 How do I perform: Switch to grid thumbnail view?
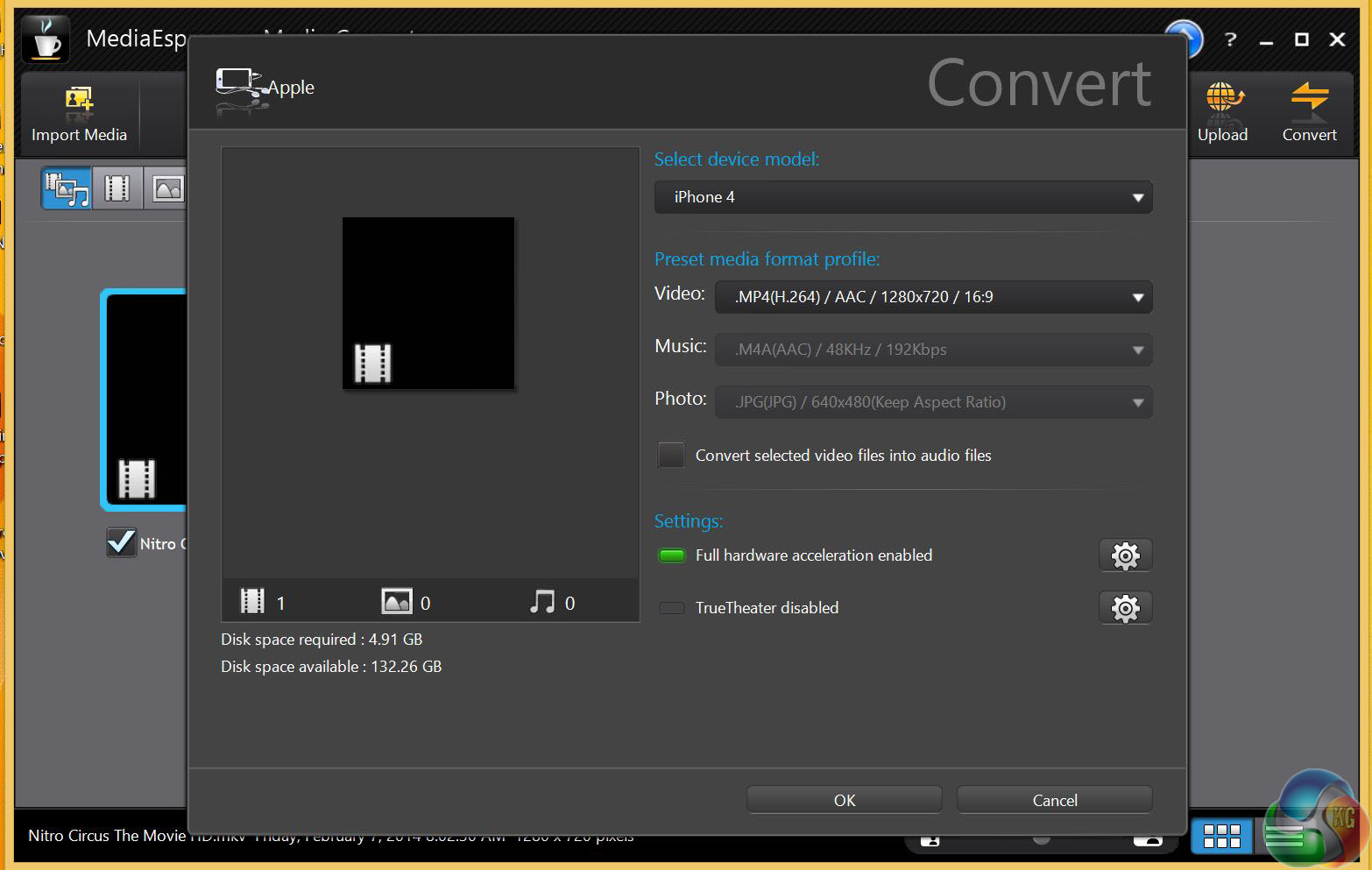coord(1221,836)
